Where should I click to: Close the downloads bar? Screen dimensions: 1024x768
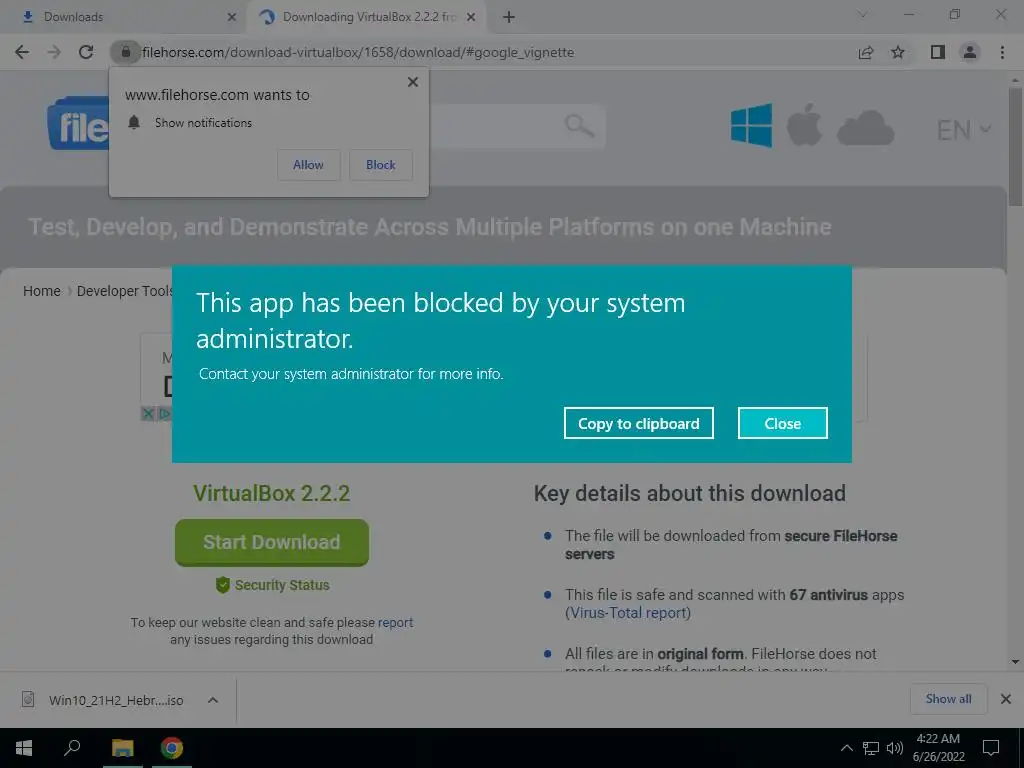1006,699
